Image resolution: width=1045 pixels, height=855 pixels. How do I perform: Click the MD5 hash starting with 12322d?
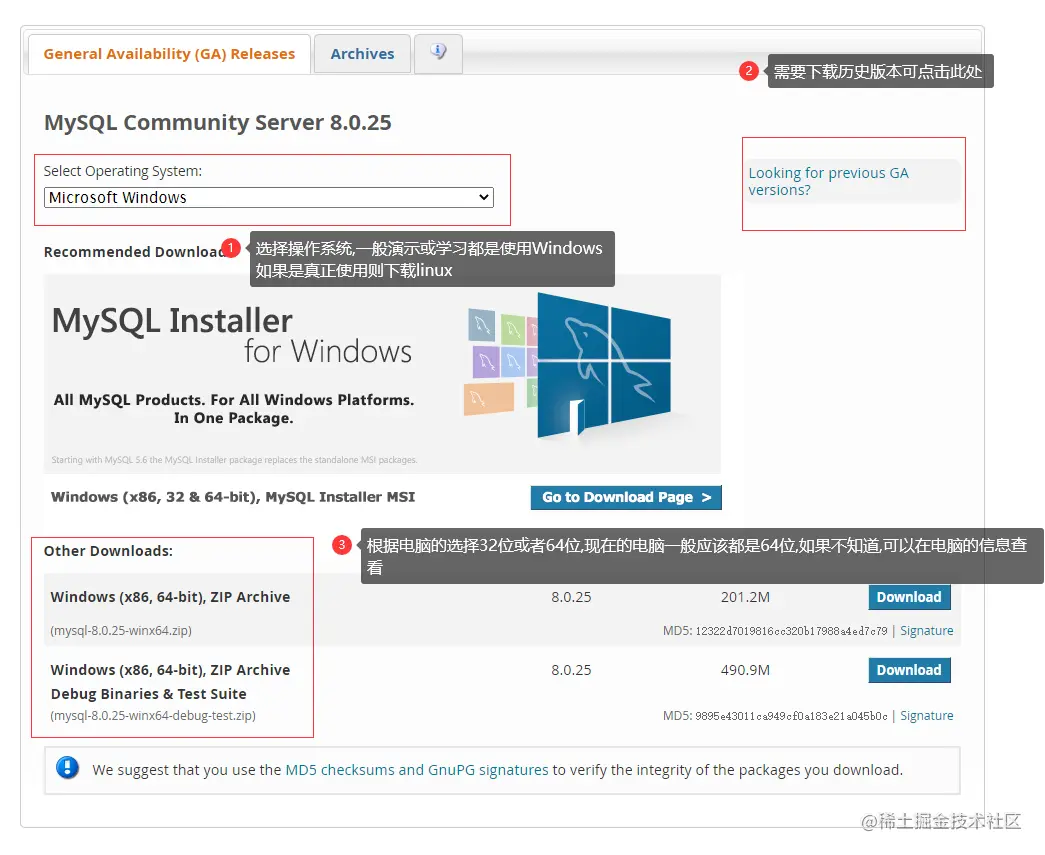791,630
